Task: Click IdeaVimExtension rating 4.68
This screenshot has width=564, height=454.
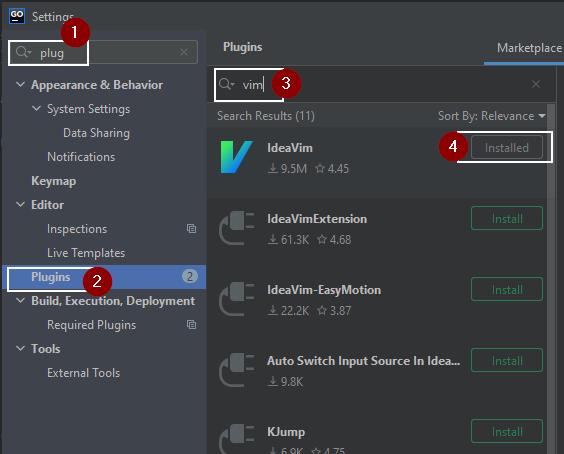Action: click(334, 240)
